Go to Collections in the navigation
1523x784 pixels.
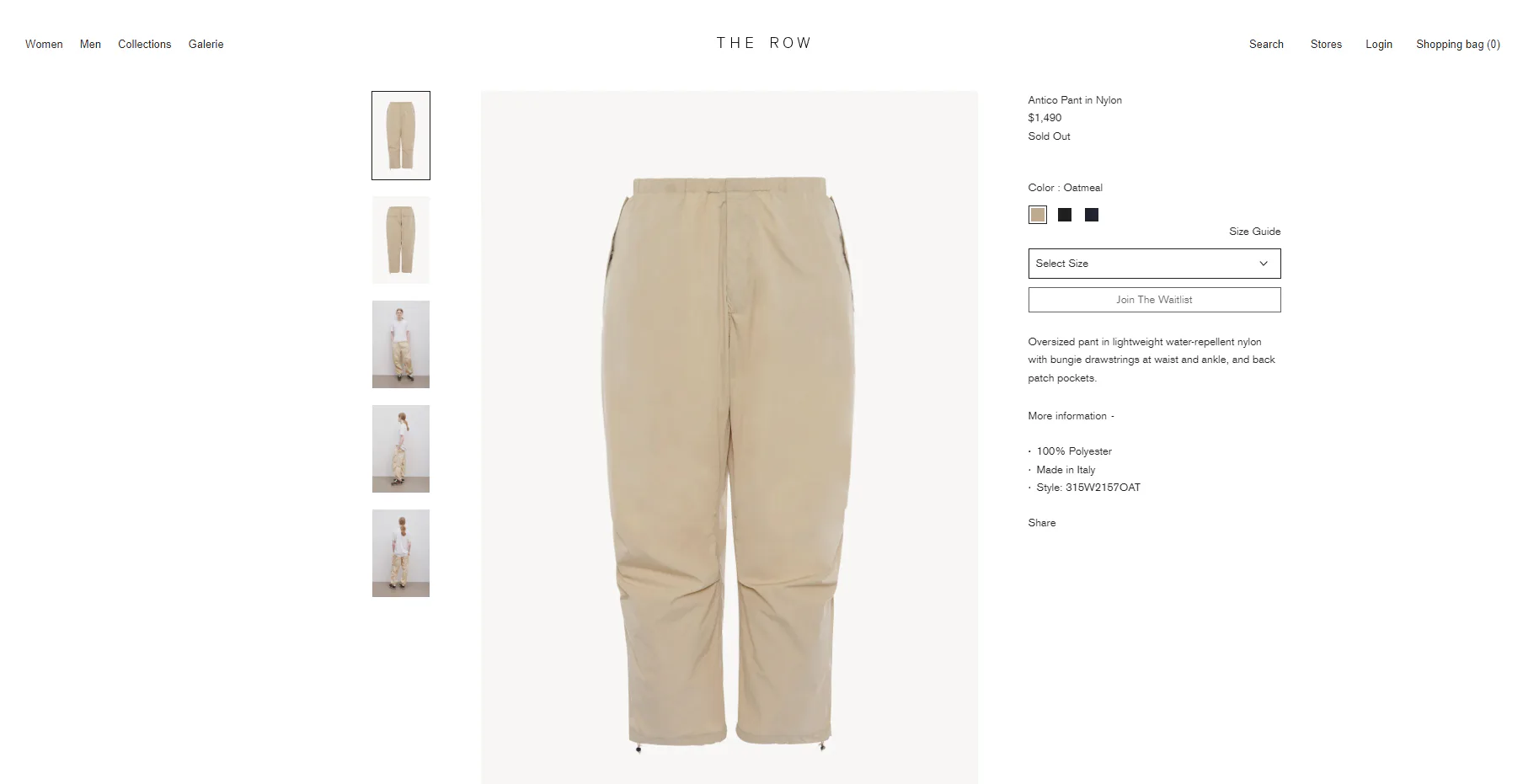(144, 44)
